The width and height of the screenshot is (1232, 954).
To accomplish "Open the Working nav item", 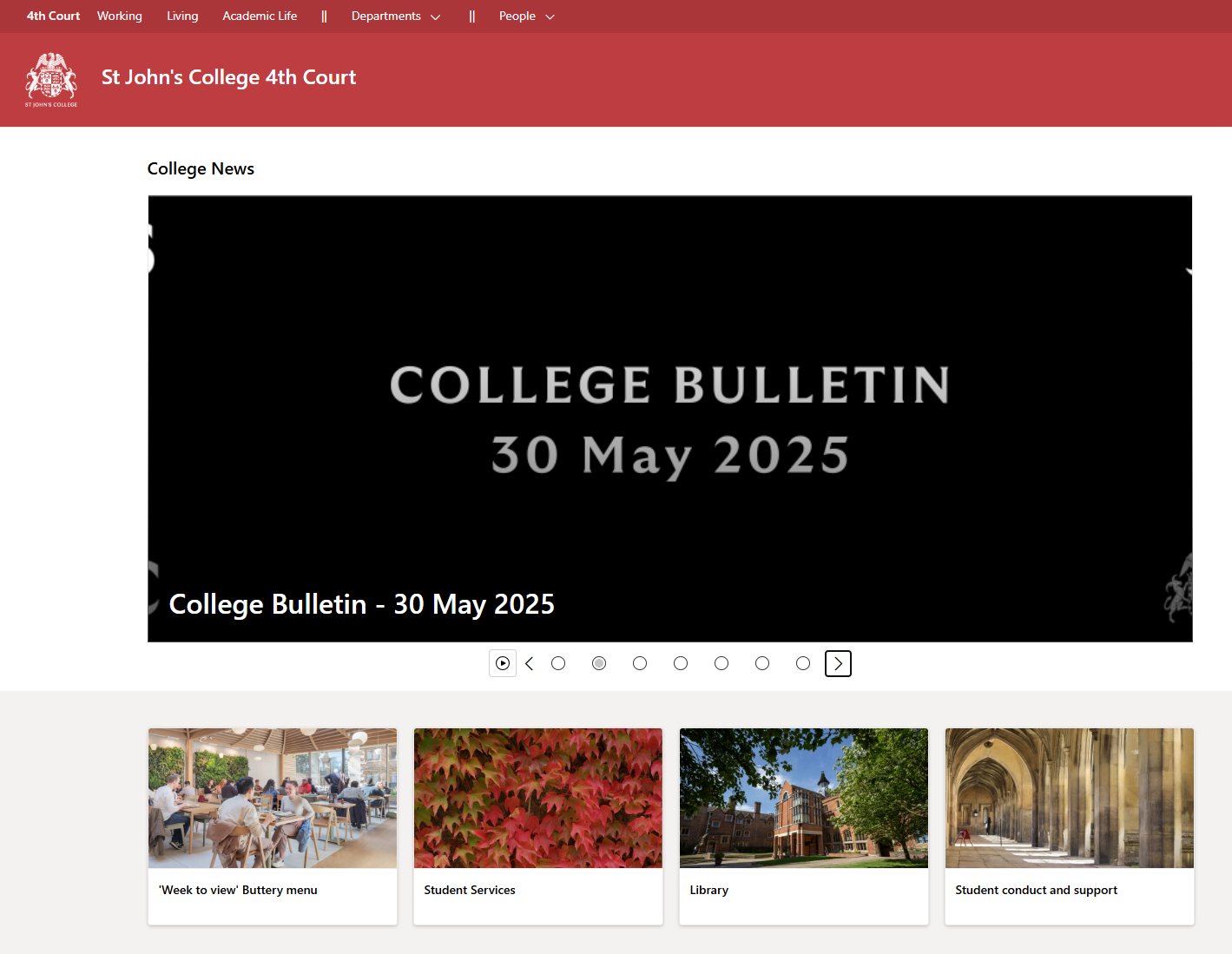I will [120, 16].
